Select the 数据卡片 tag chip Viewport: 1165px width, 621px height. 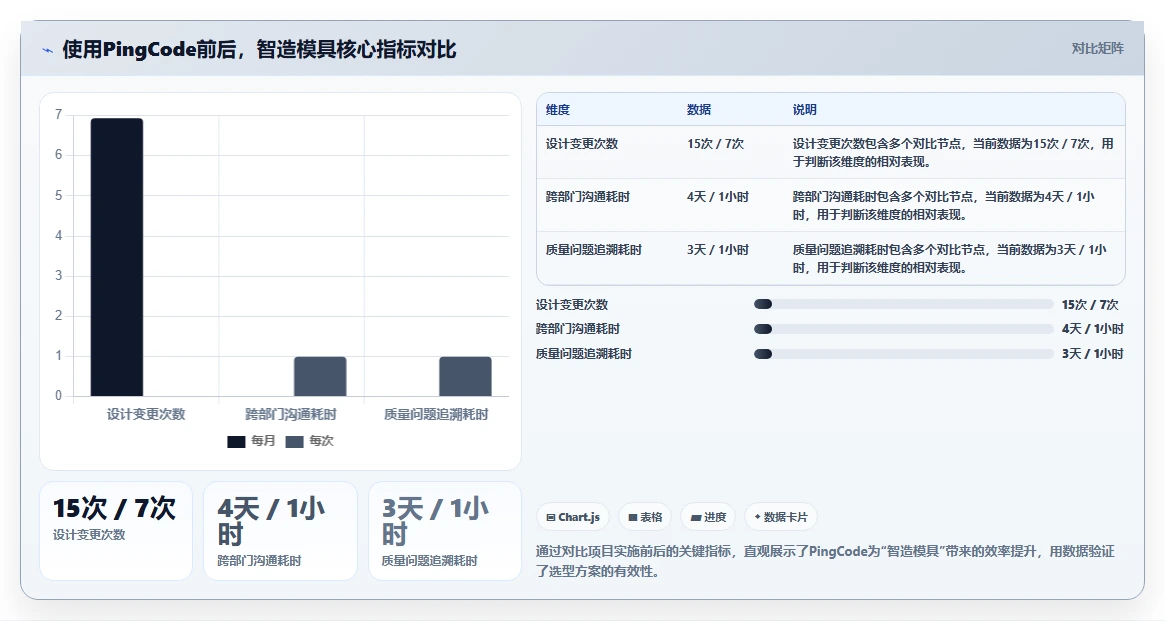point(781,517)
